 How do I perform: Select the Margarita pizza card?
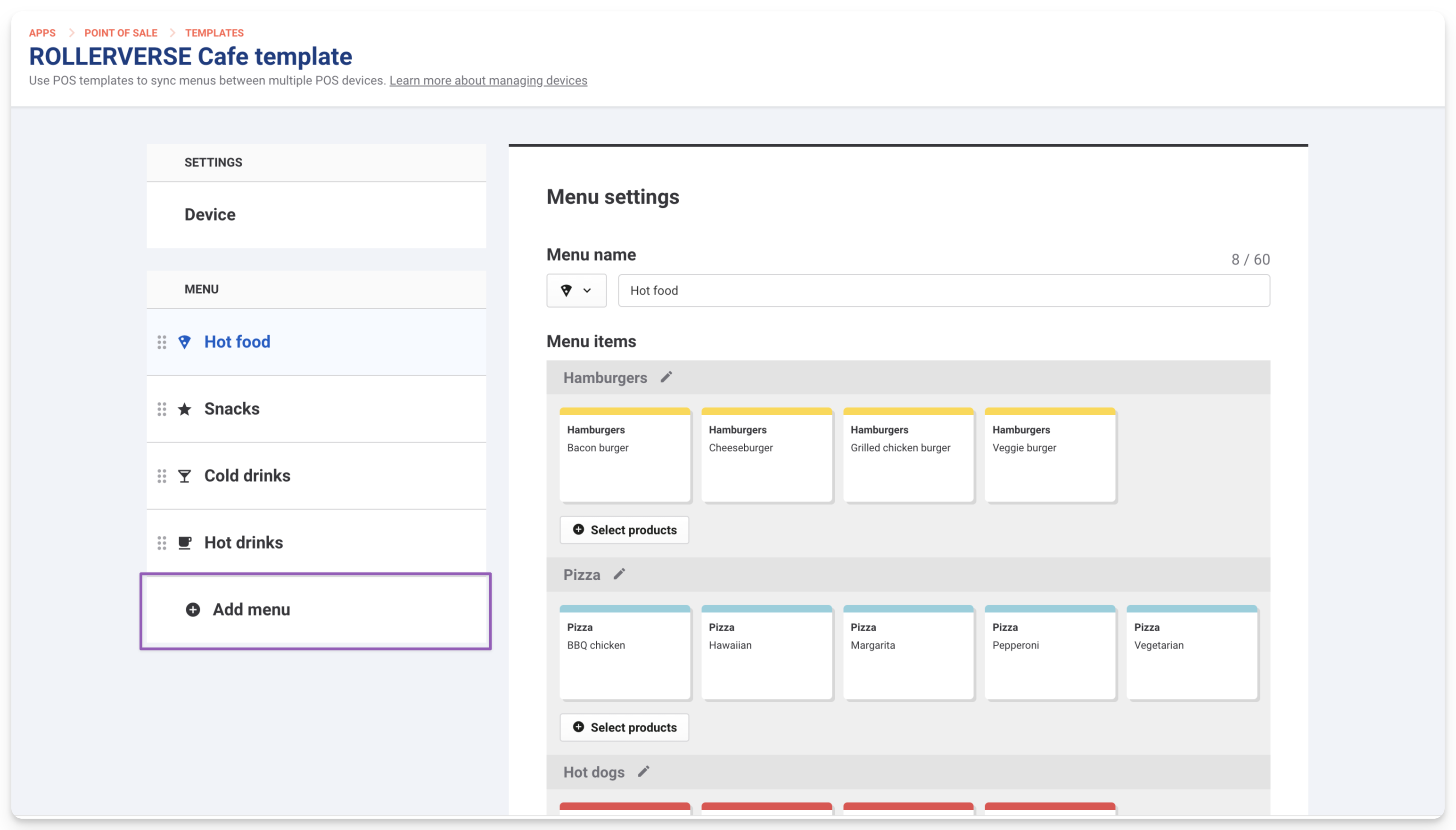point(909,653)
